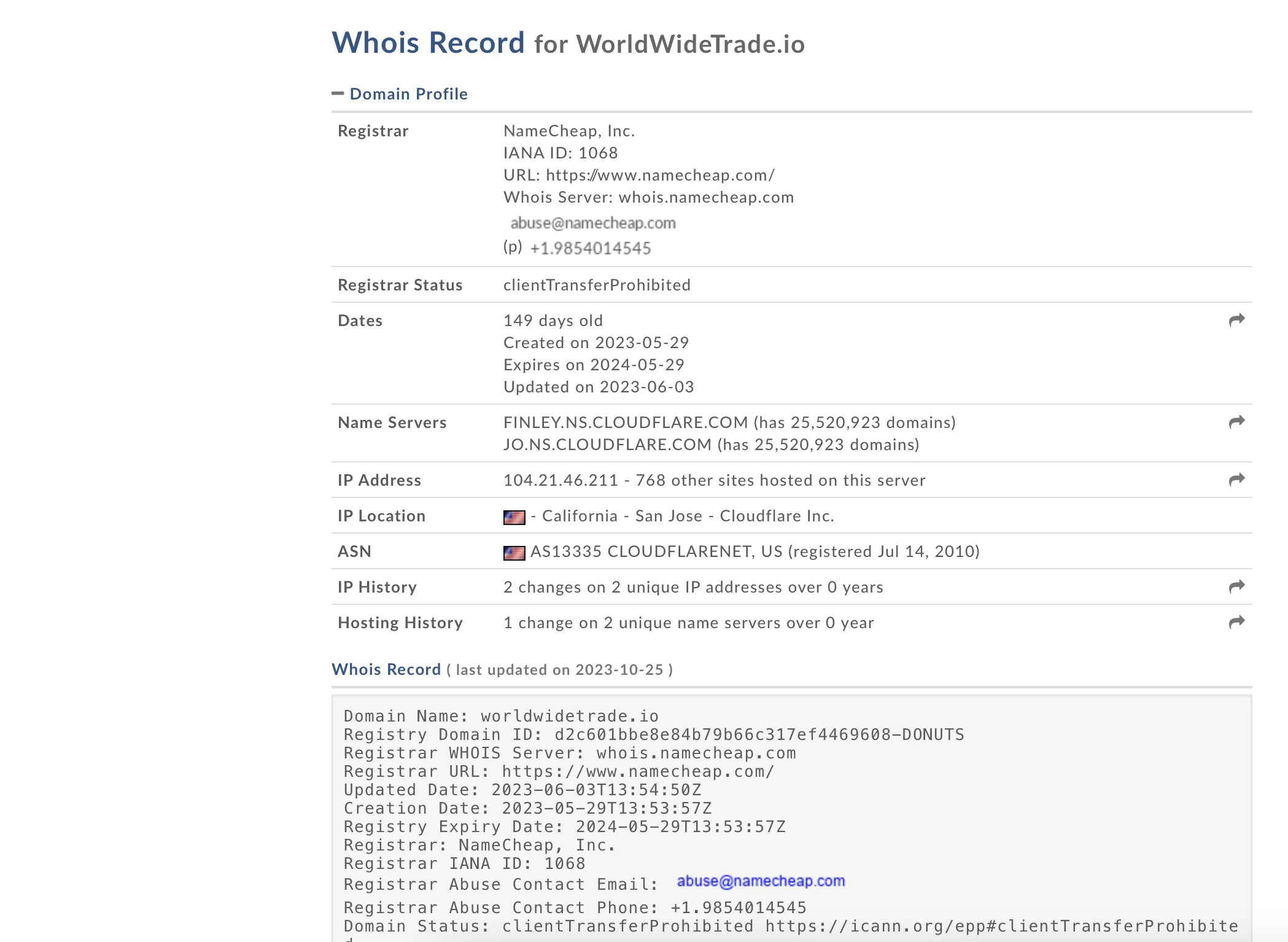Open the Domain Profile heading link
Screen dimensions: 1288x942
(408, 94)
